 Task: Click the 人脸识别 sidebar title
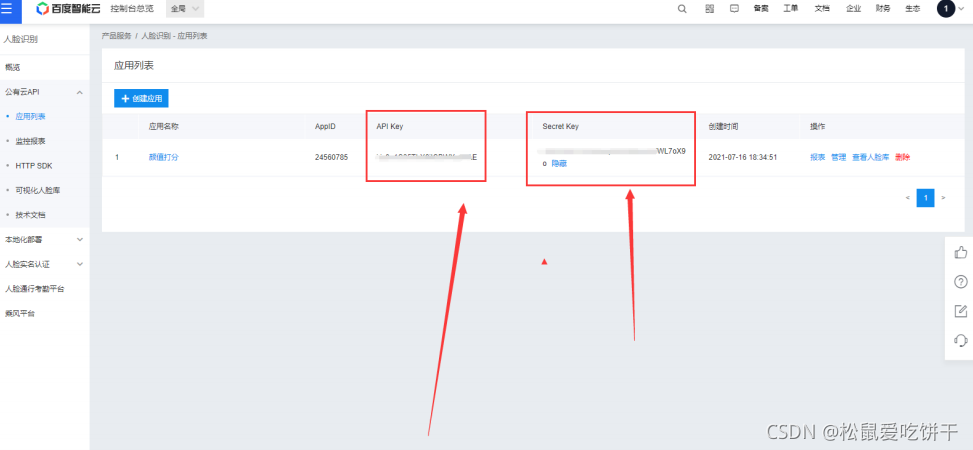point(20,39)
